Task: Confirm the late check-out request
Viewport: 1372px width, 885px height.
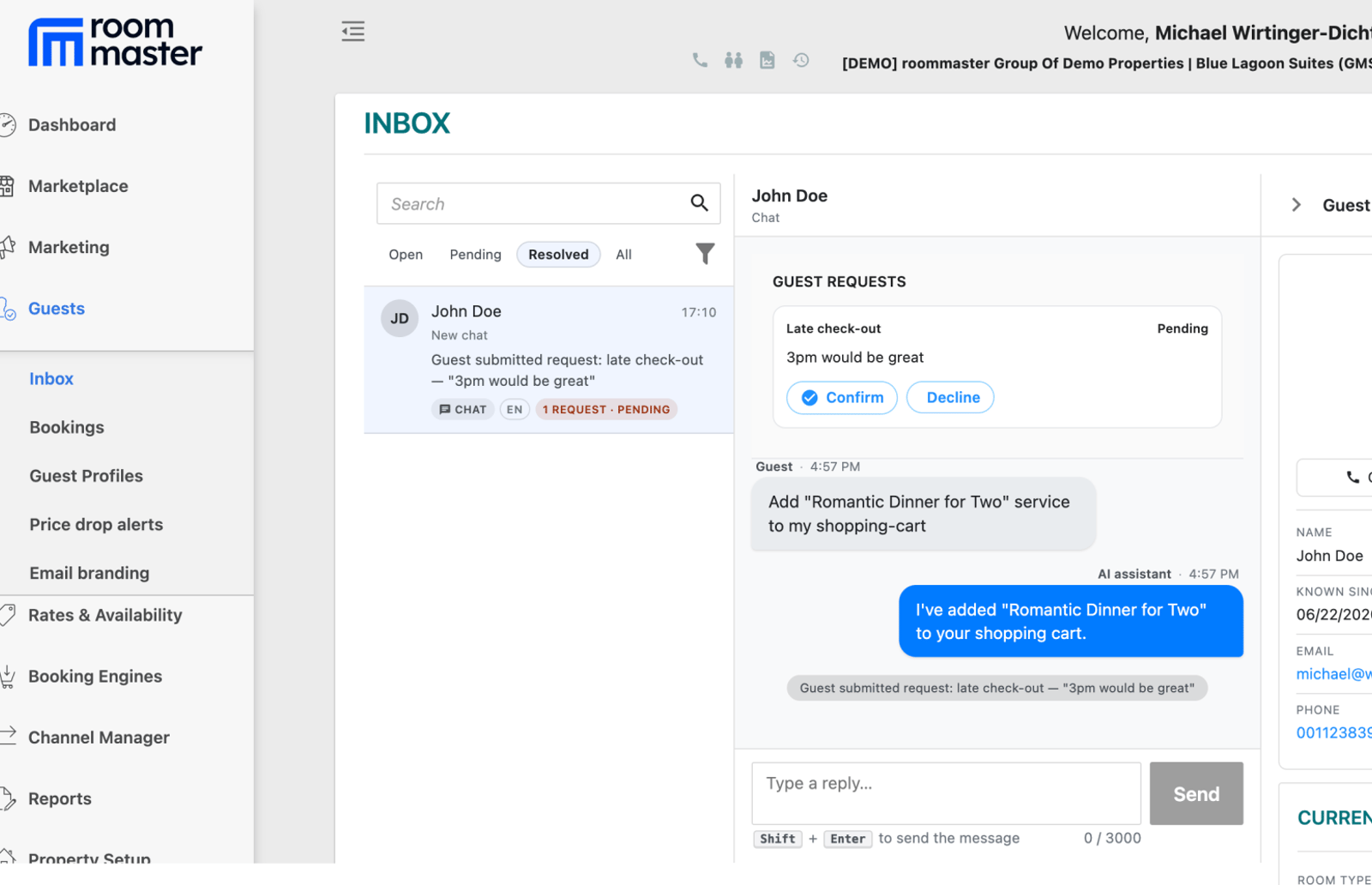Action: point(842,398)
